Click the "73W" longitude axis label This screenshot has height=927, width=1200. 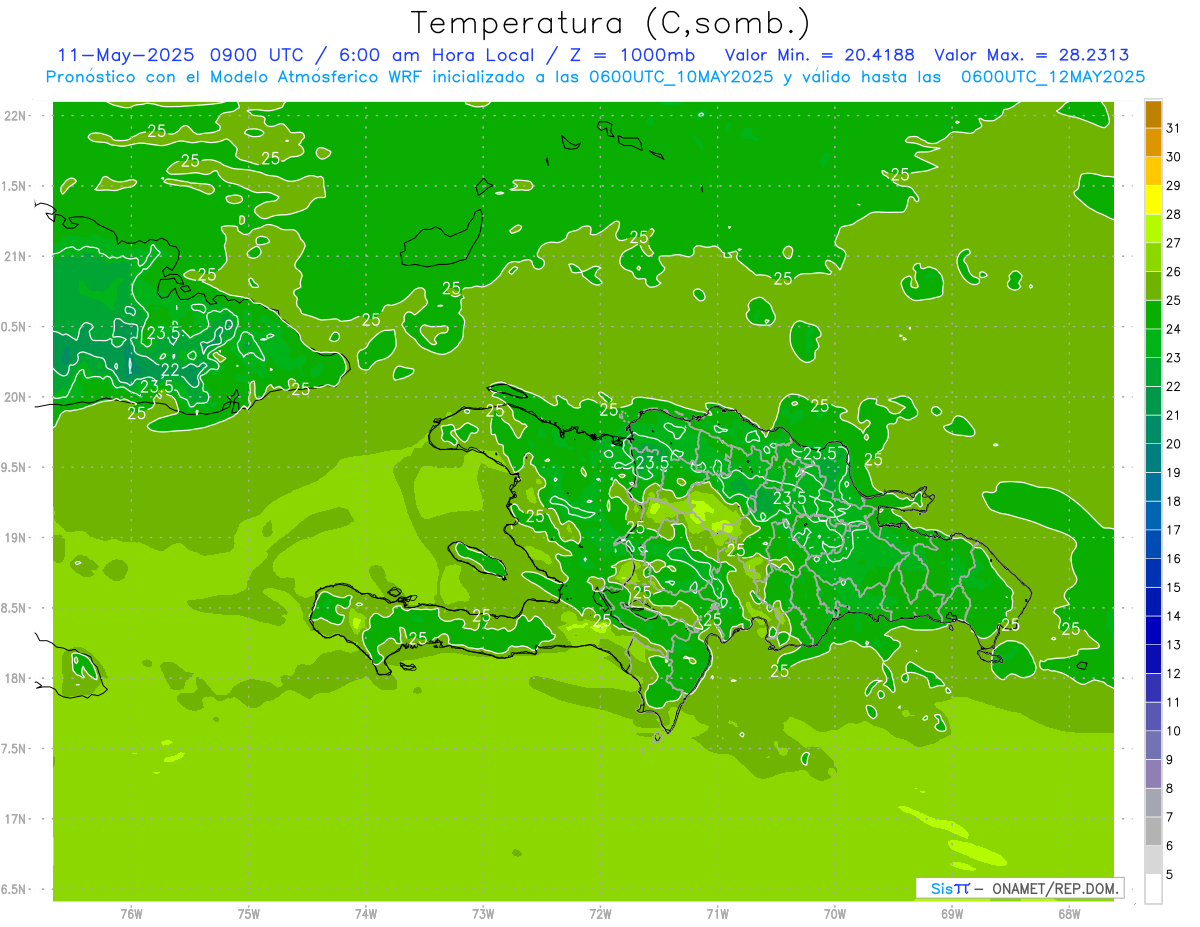click(x=483, y=914)
